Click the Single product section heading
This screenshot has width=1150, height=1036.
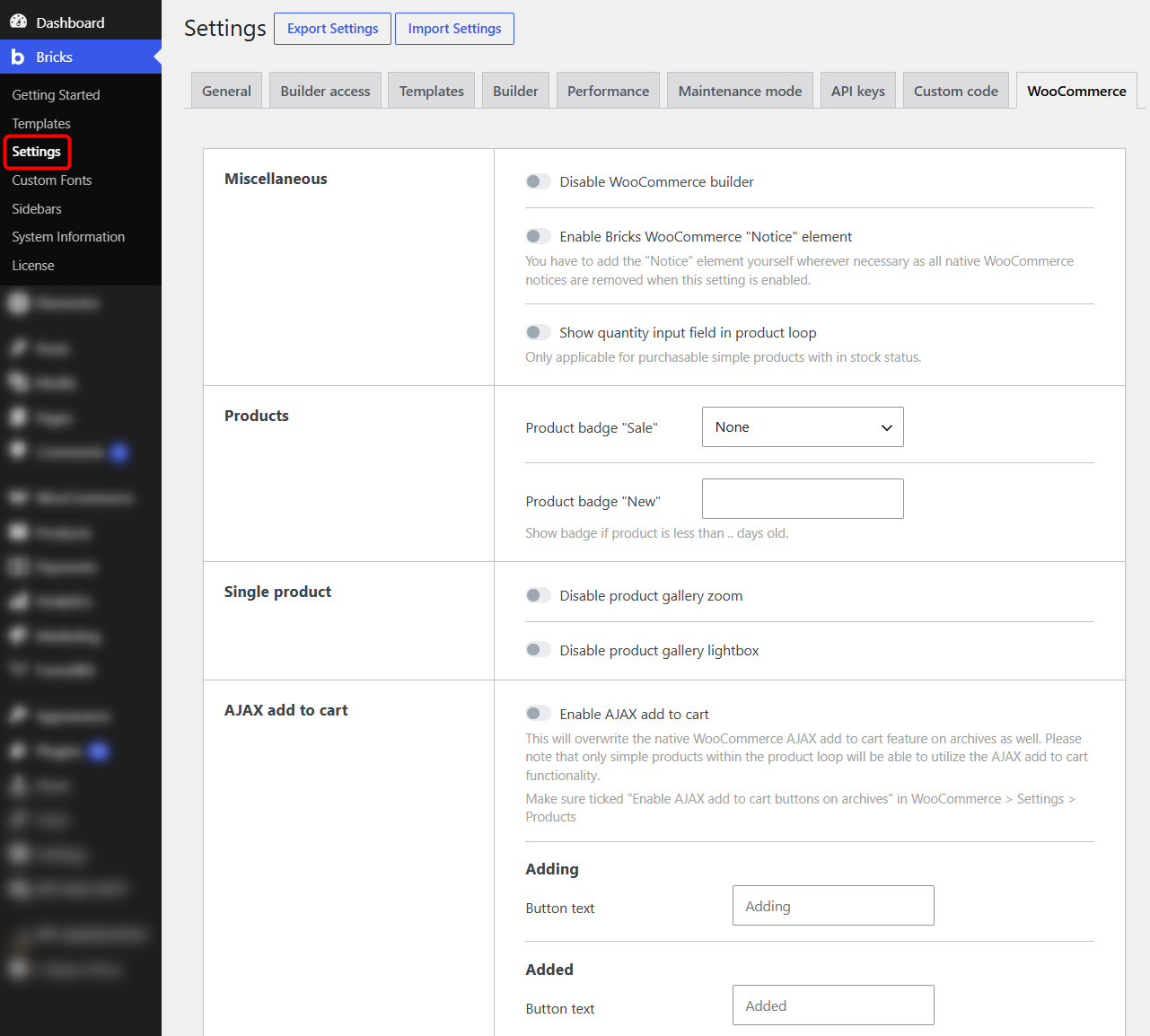[x=277, y=592]
